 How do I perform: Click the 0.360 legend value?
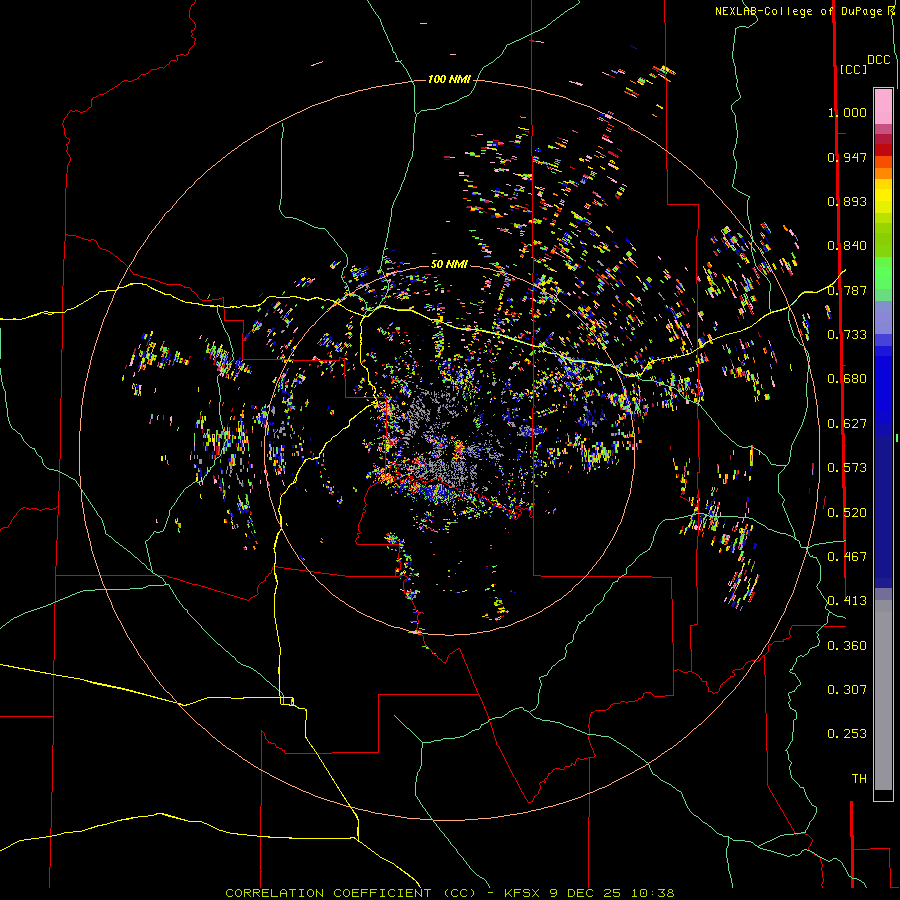pyautogui.click(x=847, y=646)
